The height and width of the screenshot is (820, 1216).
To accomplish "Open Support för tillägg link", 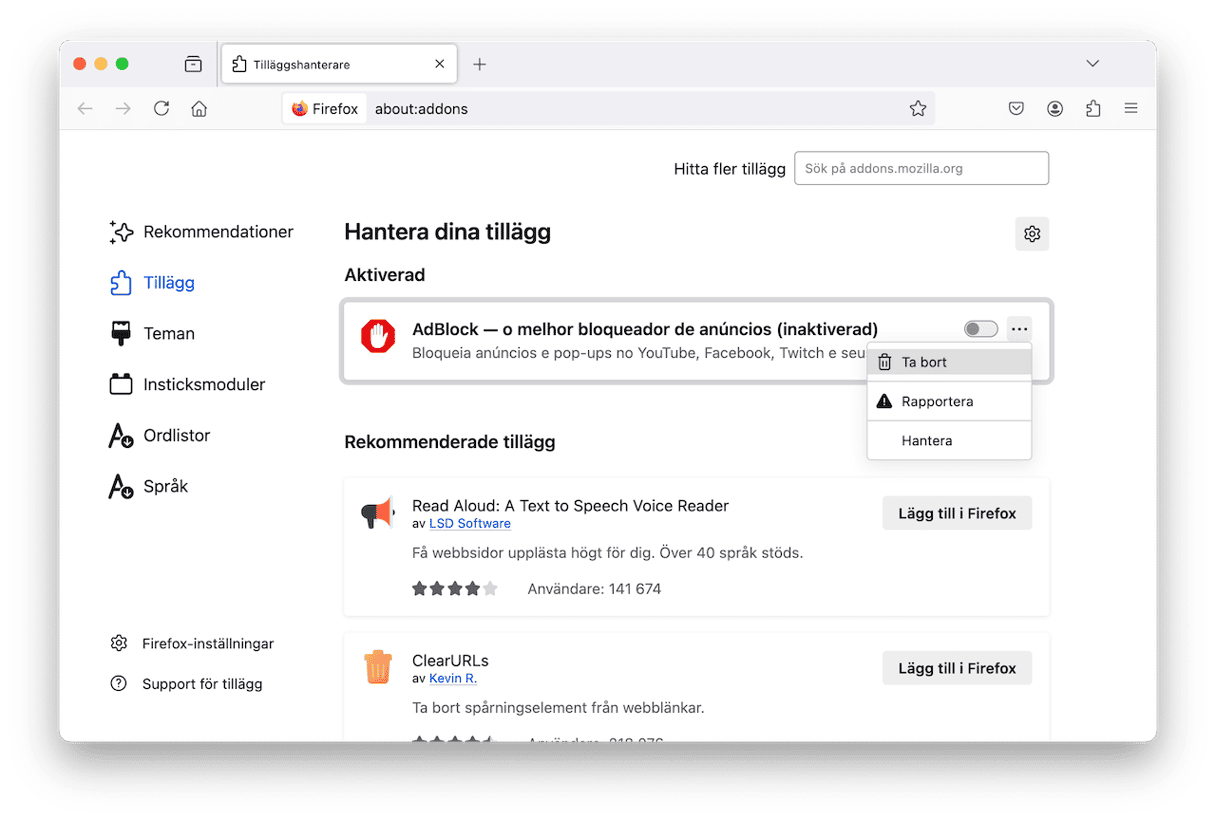I will (x=187, y=684).
